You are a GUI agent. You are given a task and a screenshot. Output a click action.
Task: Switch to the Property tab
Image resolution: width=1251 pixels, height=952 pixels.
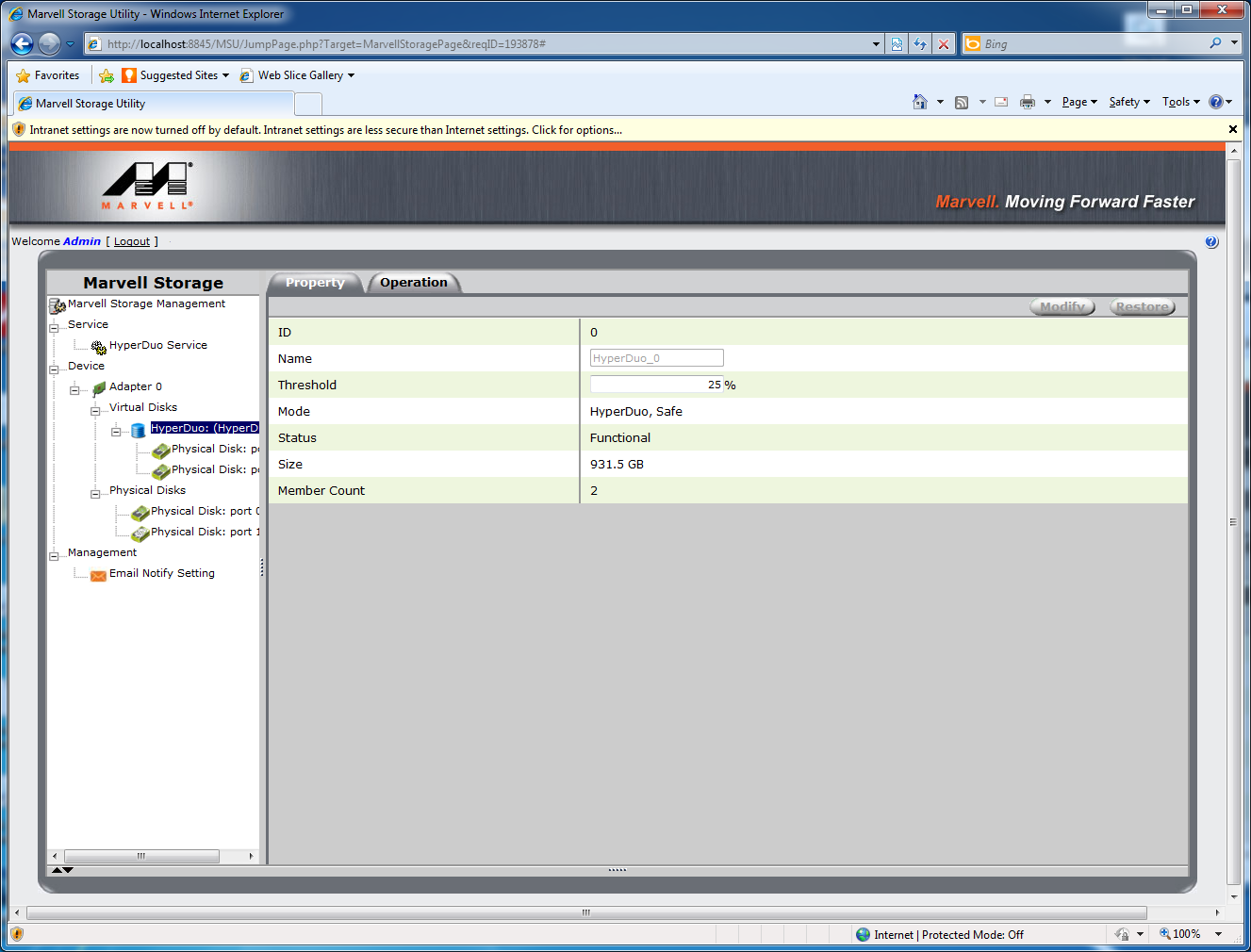coord(315,283)
